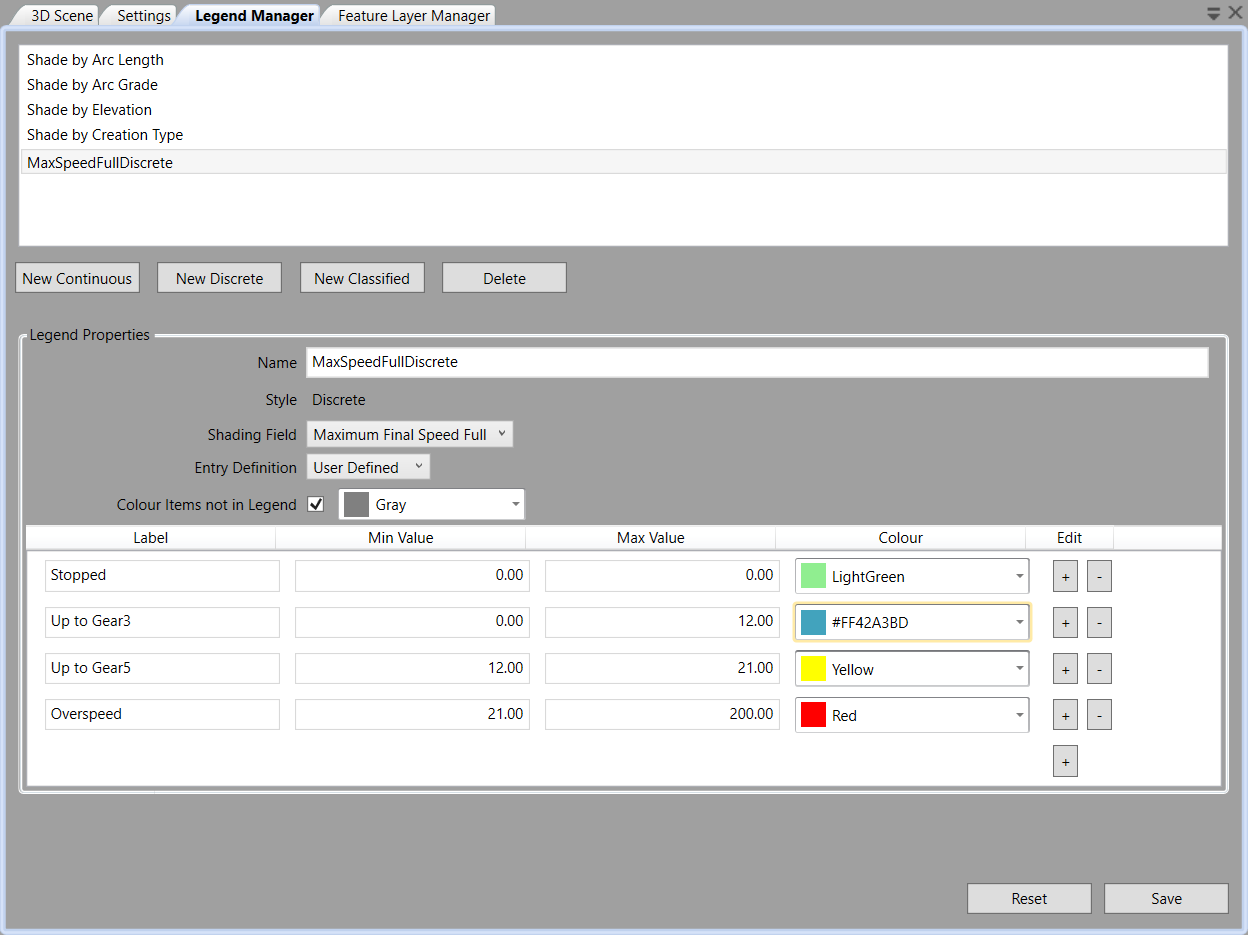Open the Entry Definition dropdown
The height and width of the screenshot is (935, 1248).
click(368, 467)
